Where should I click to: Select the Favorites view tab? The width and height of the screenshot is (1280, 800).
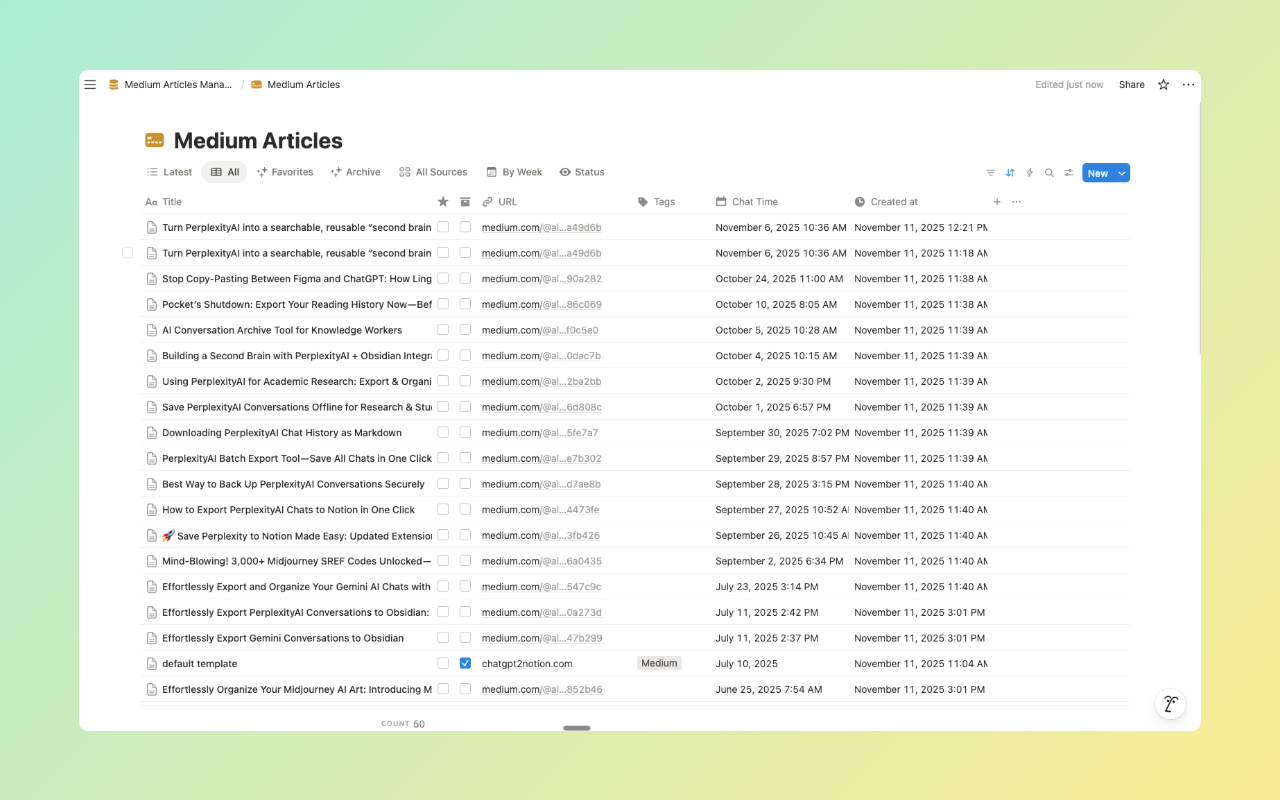coord(285,171)
